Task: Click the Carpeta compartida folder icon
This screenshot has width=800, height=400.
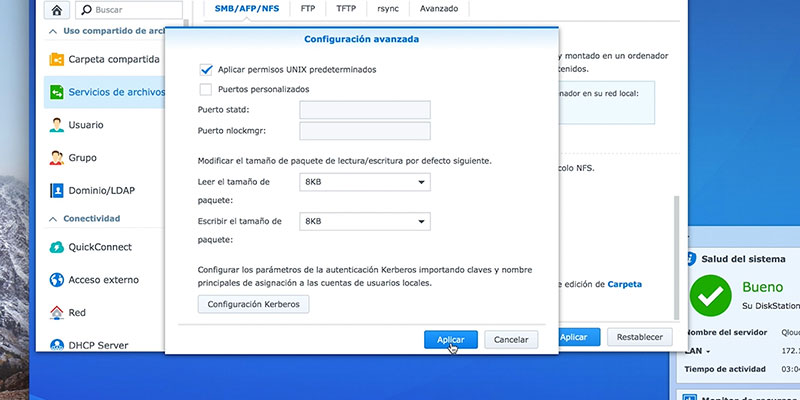Action: click(57, 59)
